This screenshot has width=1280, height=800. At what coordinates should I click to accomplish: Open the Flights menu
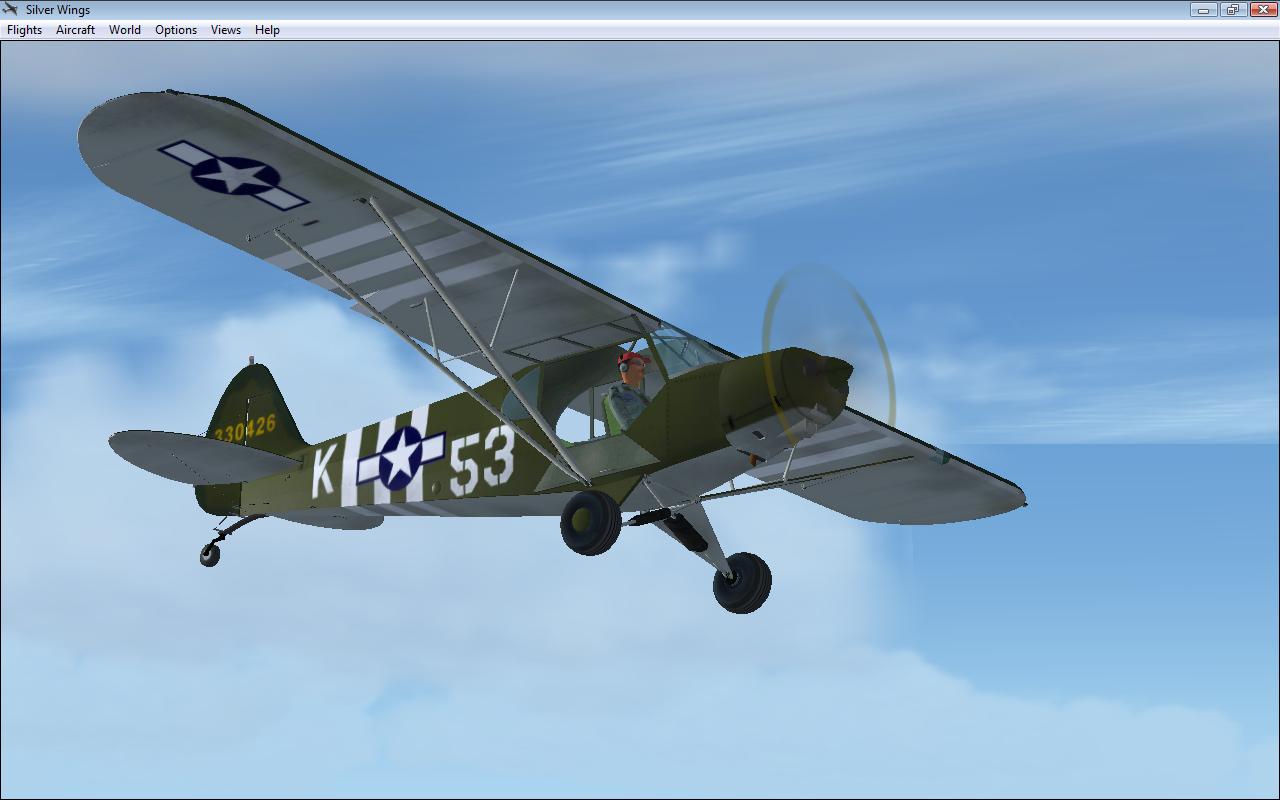click(25, 30)
